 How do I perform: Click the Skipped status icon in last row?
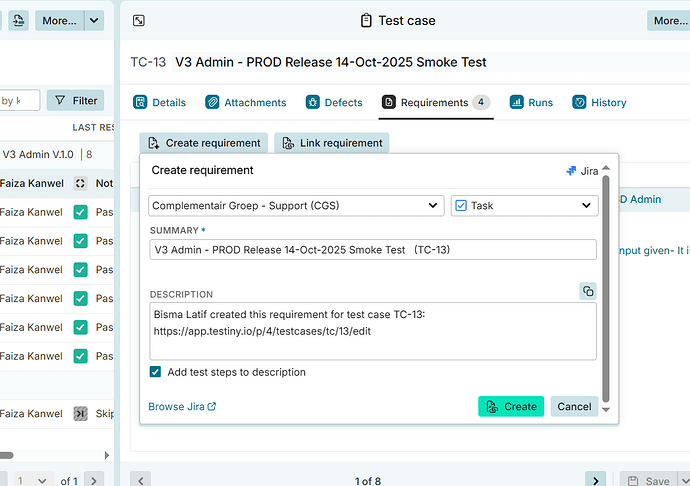point(81,414)
